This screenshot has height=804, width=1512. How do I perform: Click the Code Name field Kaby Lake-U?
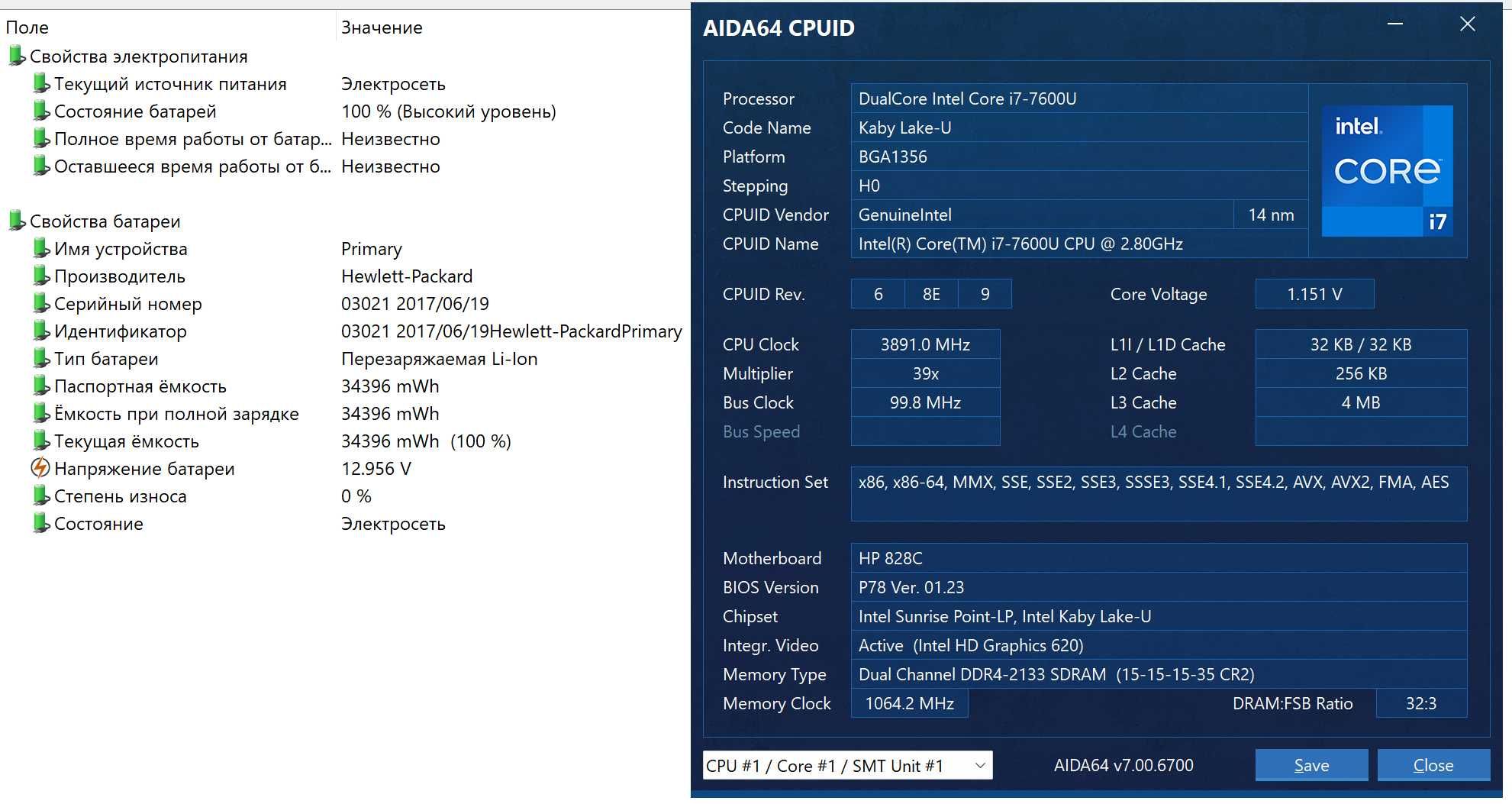[1079, 128]
